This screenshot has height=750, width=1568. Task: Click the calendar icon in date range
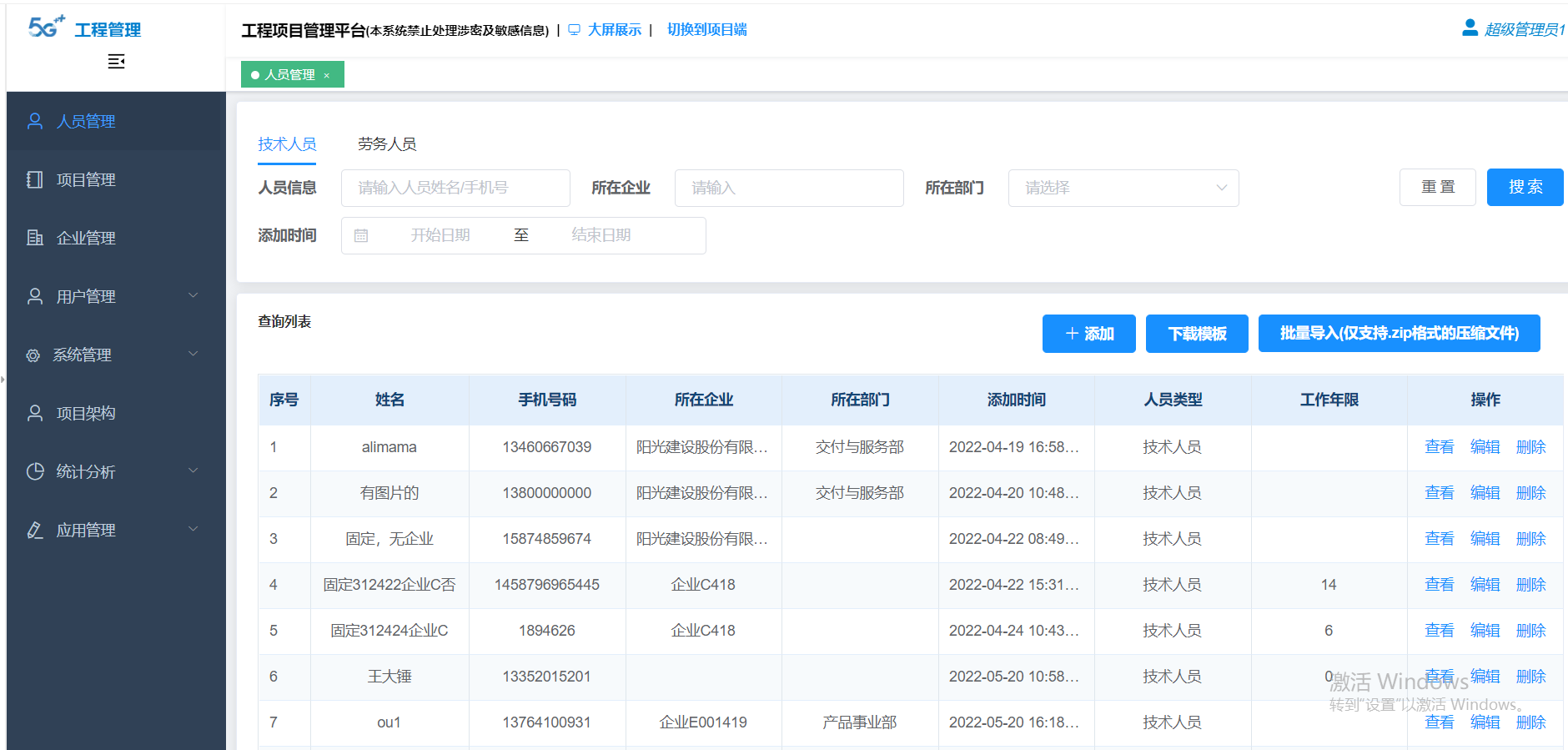pos(361,236)
